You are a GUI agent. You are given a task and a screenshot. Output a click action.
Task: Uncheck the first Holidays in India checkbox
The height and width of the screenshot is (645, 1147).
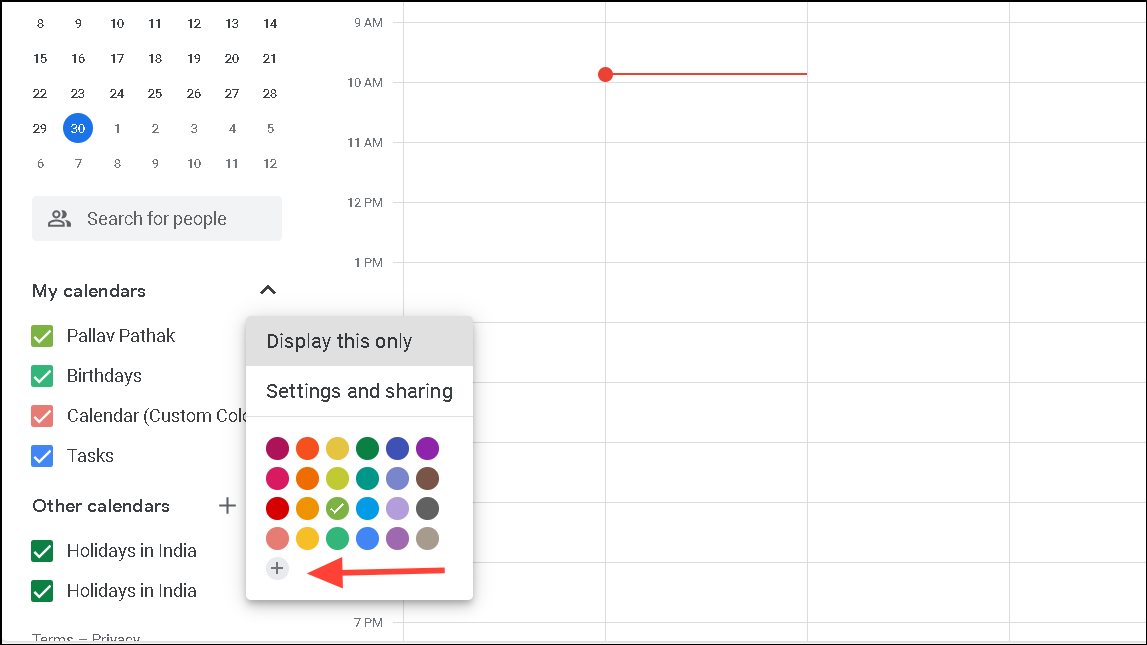(42, 551)
